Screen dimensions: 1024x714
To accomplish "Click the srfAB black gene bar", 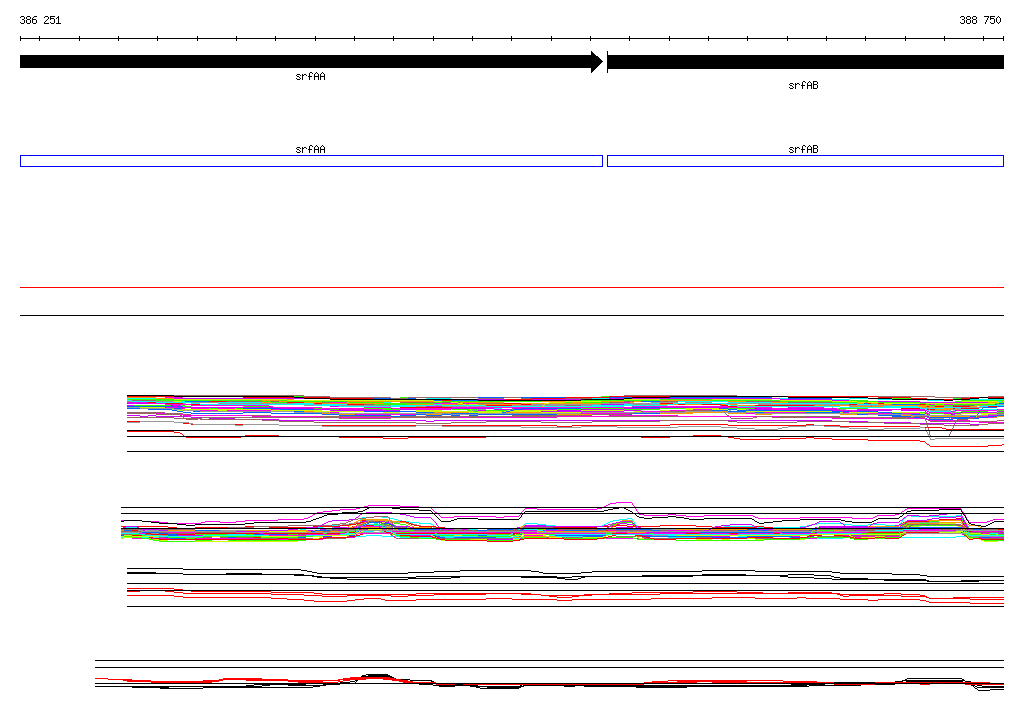I will click(805, 62).
